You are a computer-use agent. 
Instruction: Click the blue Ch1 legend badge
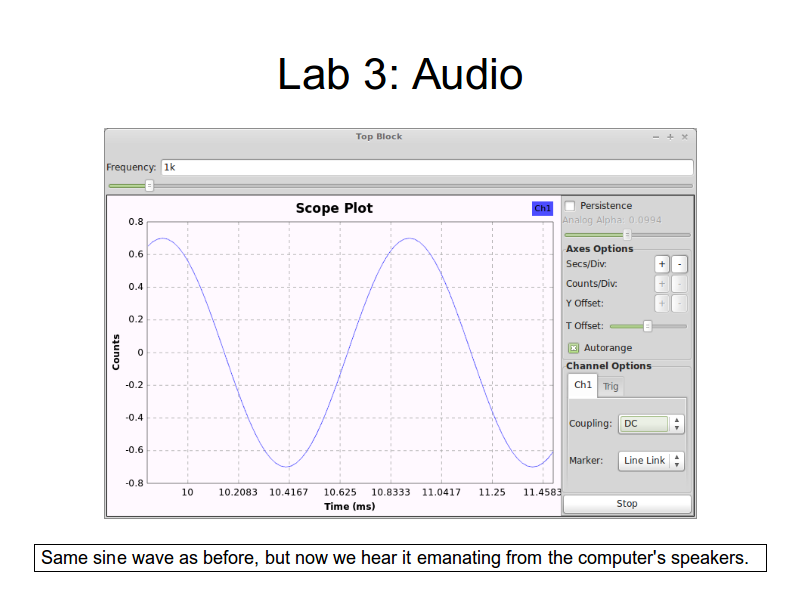tap(542, 208)
